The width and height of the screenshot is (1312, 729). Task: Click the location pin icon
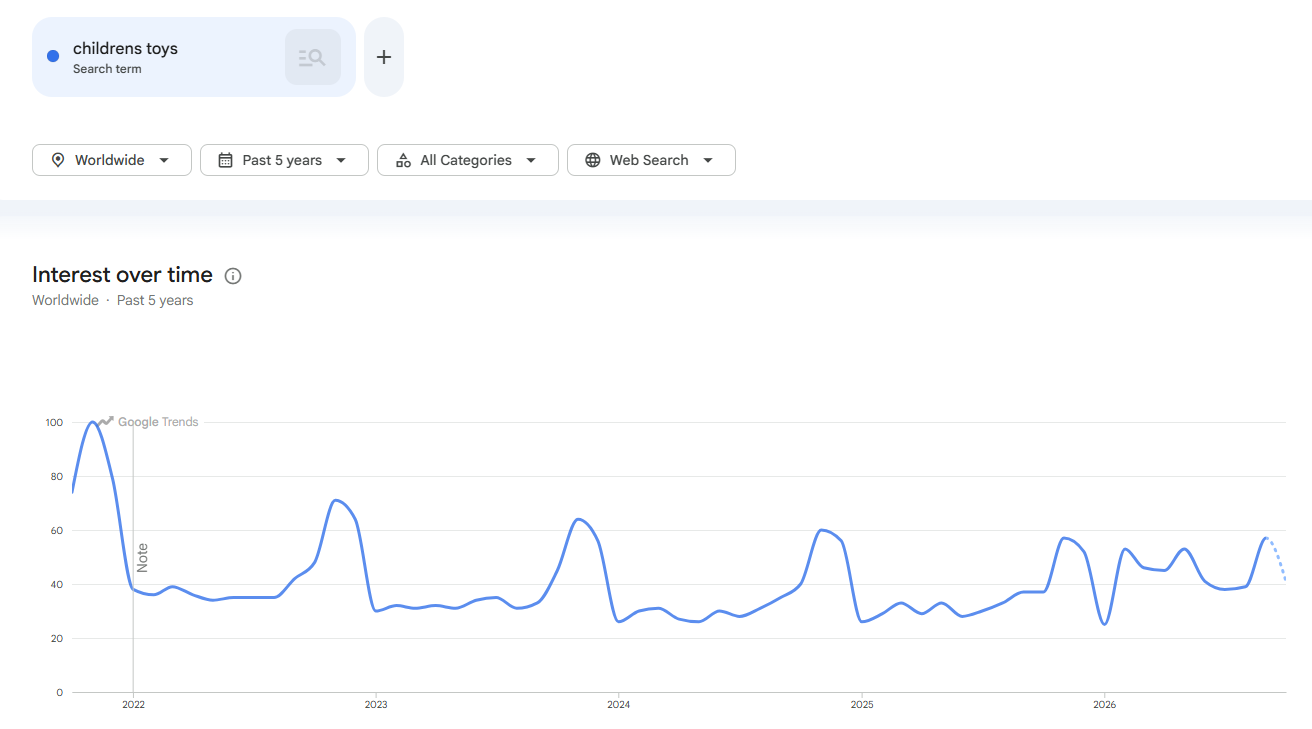click(x=58, y=160)
